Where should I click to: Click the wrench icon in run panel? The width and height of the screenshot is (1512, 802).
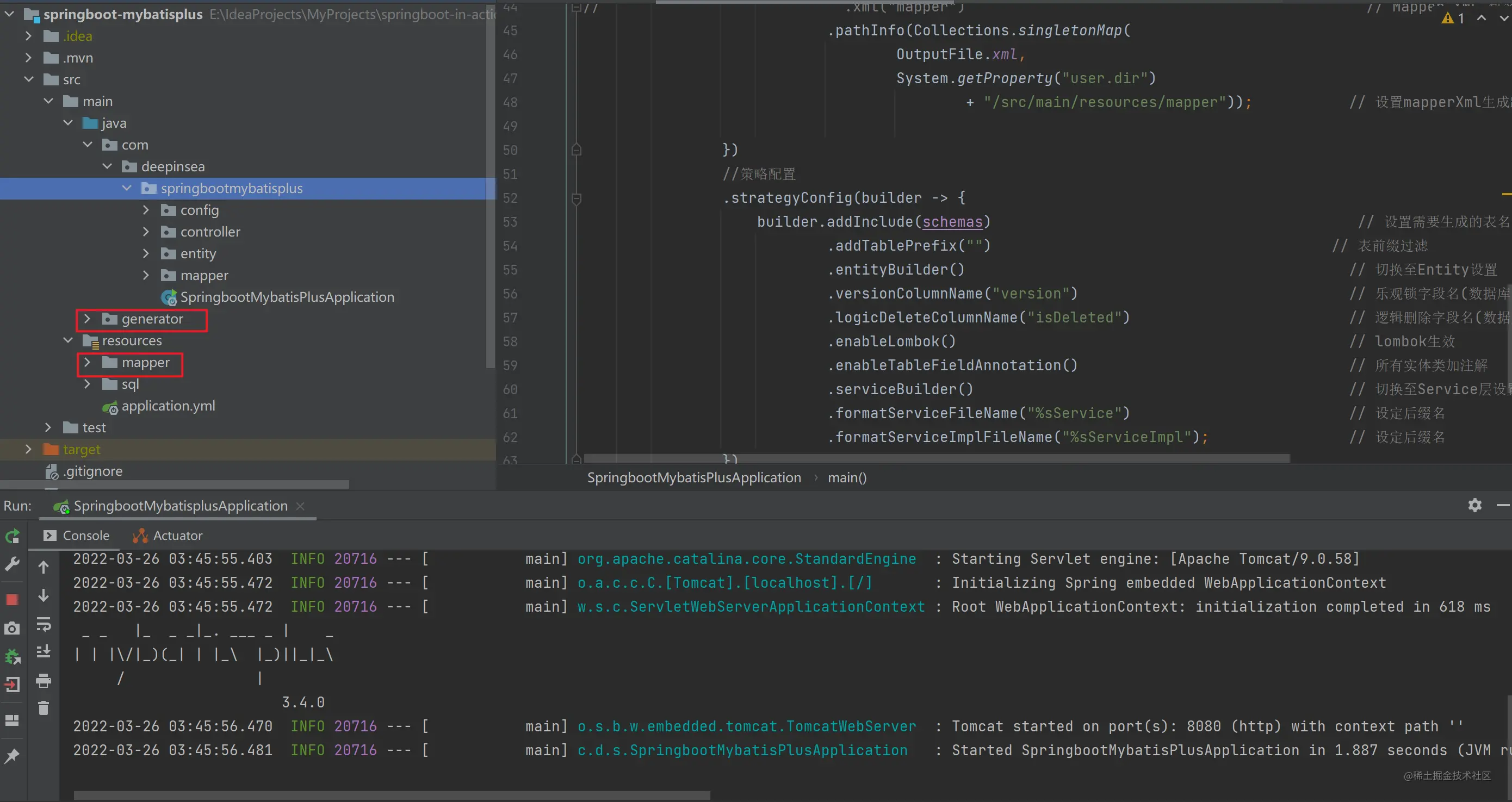(13, 564)
